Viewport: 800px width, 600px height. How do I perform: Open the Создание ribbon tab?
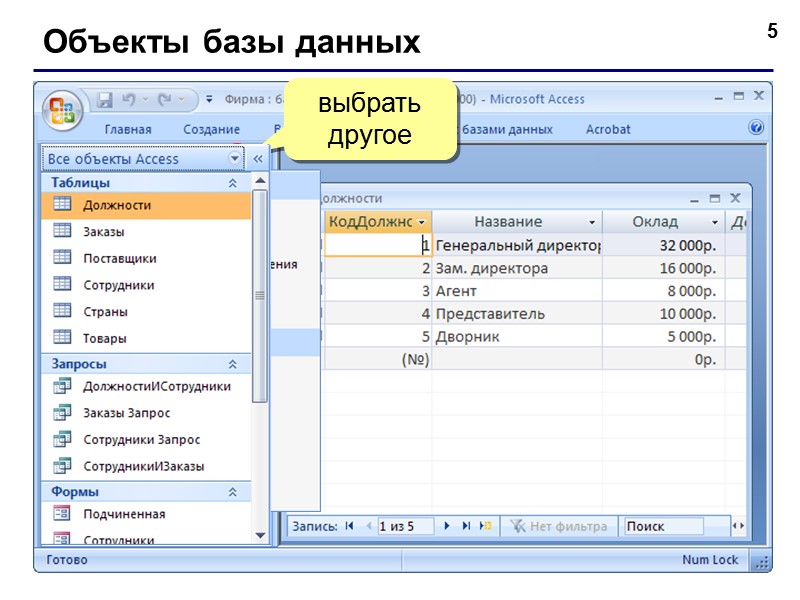[211, 130]
